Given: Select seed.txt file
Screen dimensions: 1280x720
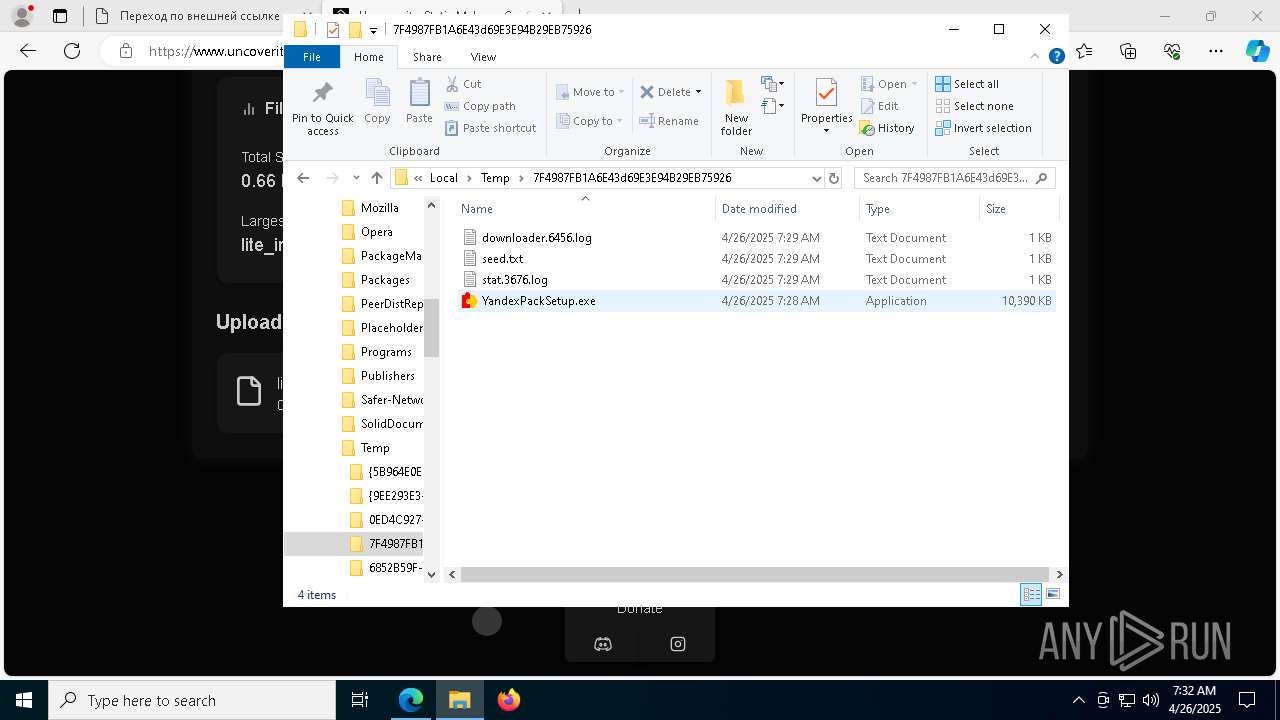Looking at the screenshot, I should coord(756,259).
